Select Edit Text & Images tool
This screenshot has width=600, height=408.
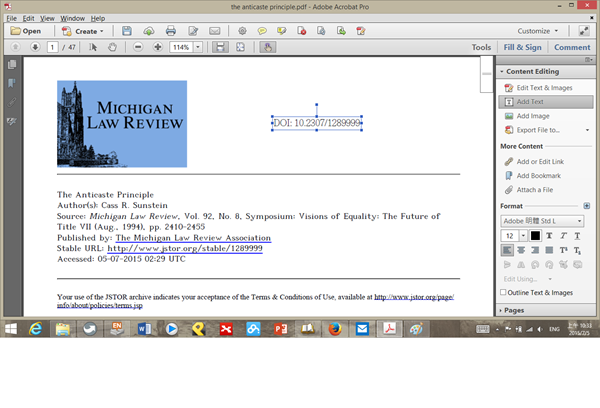click(545, 88)
